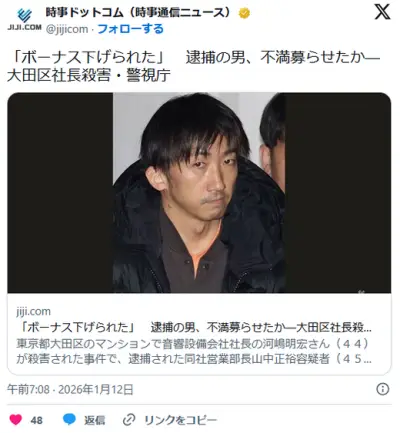Open the article card photo thumbnail
400x433 pixels.
pyautogui.click(x=199, y=193)
